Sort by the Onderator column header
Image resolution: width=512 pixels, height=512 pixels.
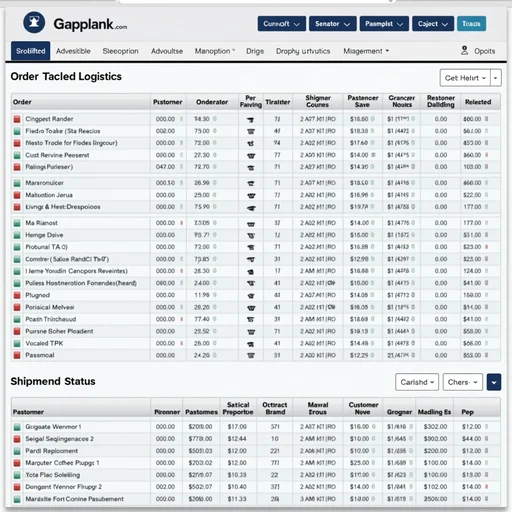point(212,102)
